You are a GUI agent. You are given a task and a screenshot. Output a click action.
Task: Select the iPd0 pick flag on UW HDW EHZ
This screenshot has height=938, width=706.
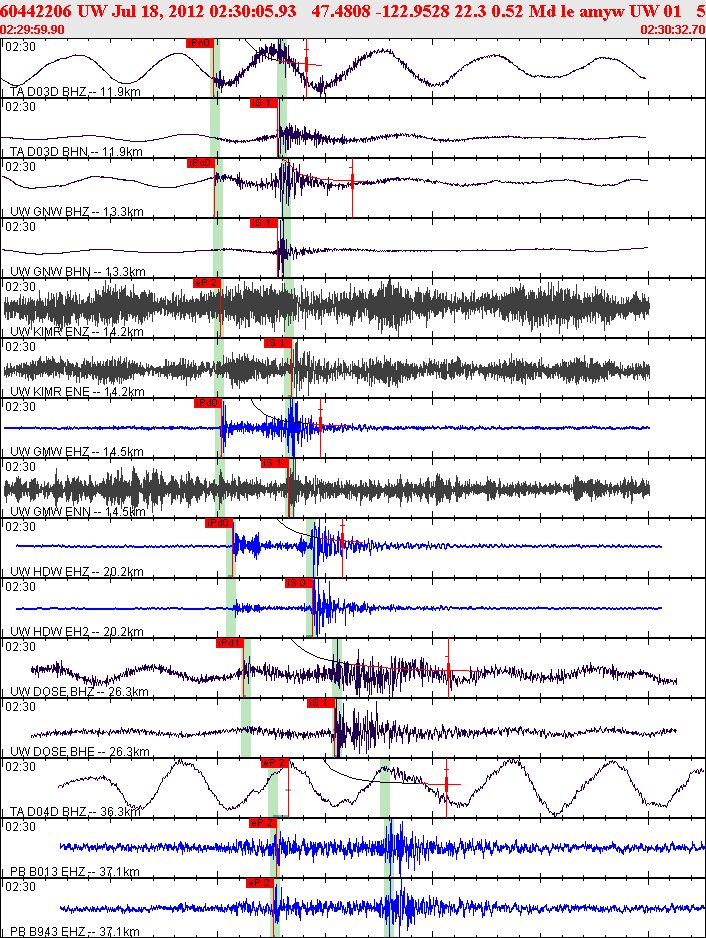[218, 523]
